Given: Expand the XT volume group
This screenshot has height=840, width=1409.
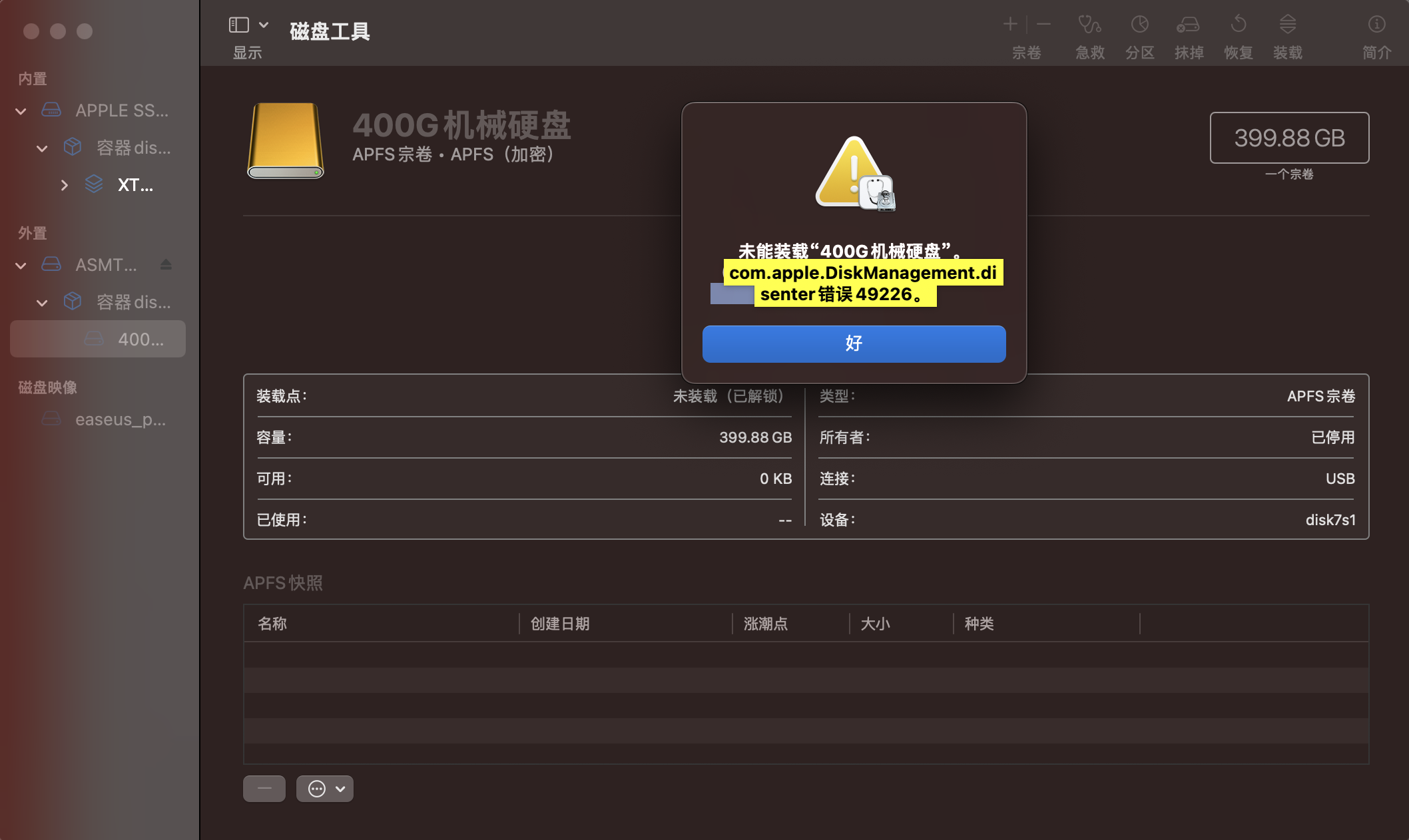Looking at the screenshot, I should click(64, 185).
